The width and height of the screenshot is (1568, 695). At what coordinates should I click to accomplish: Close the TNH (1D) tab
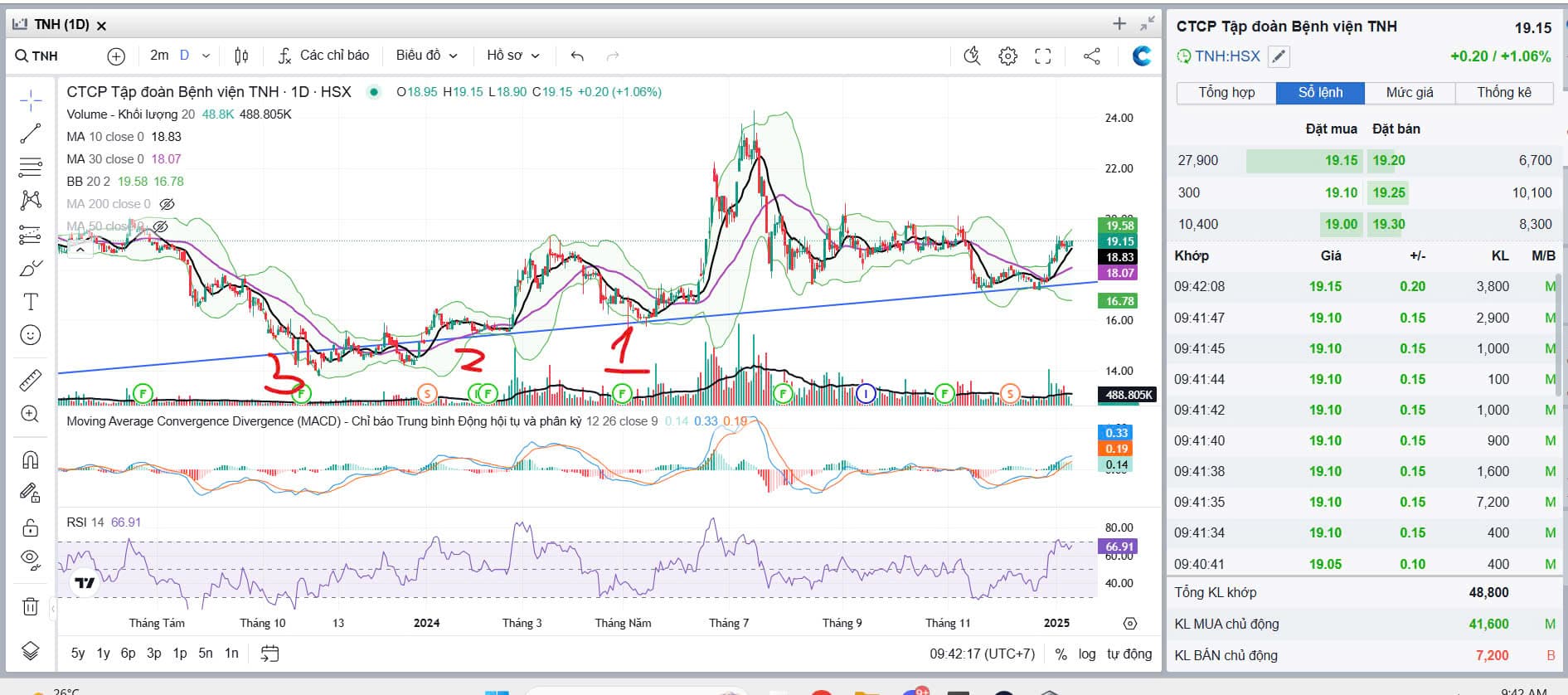(x=101, y=26)
